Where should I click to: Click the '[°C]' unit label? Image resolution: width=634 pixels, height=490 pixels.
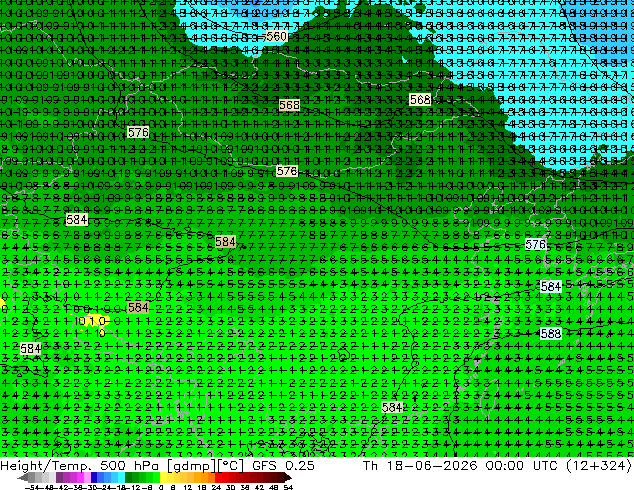point(230,466)
